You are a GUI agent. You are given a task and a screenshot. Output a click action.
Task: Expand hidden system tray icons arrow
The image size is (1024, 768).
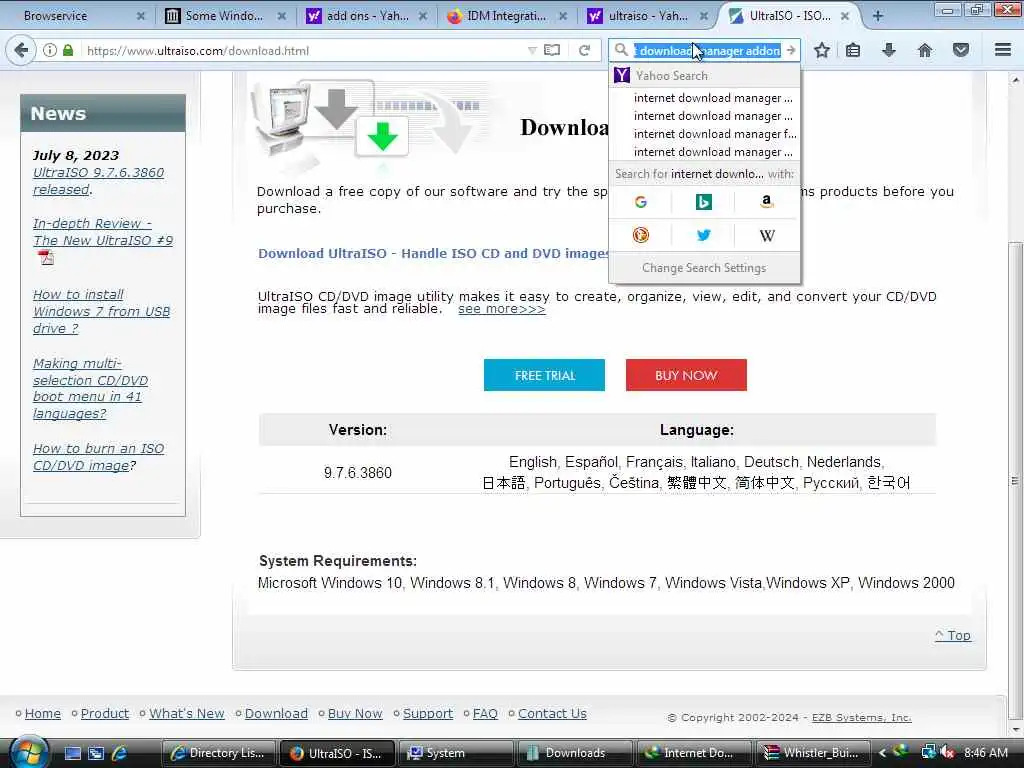882,753
